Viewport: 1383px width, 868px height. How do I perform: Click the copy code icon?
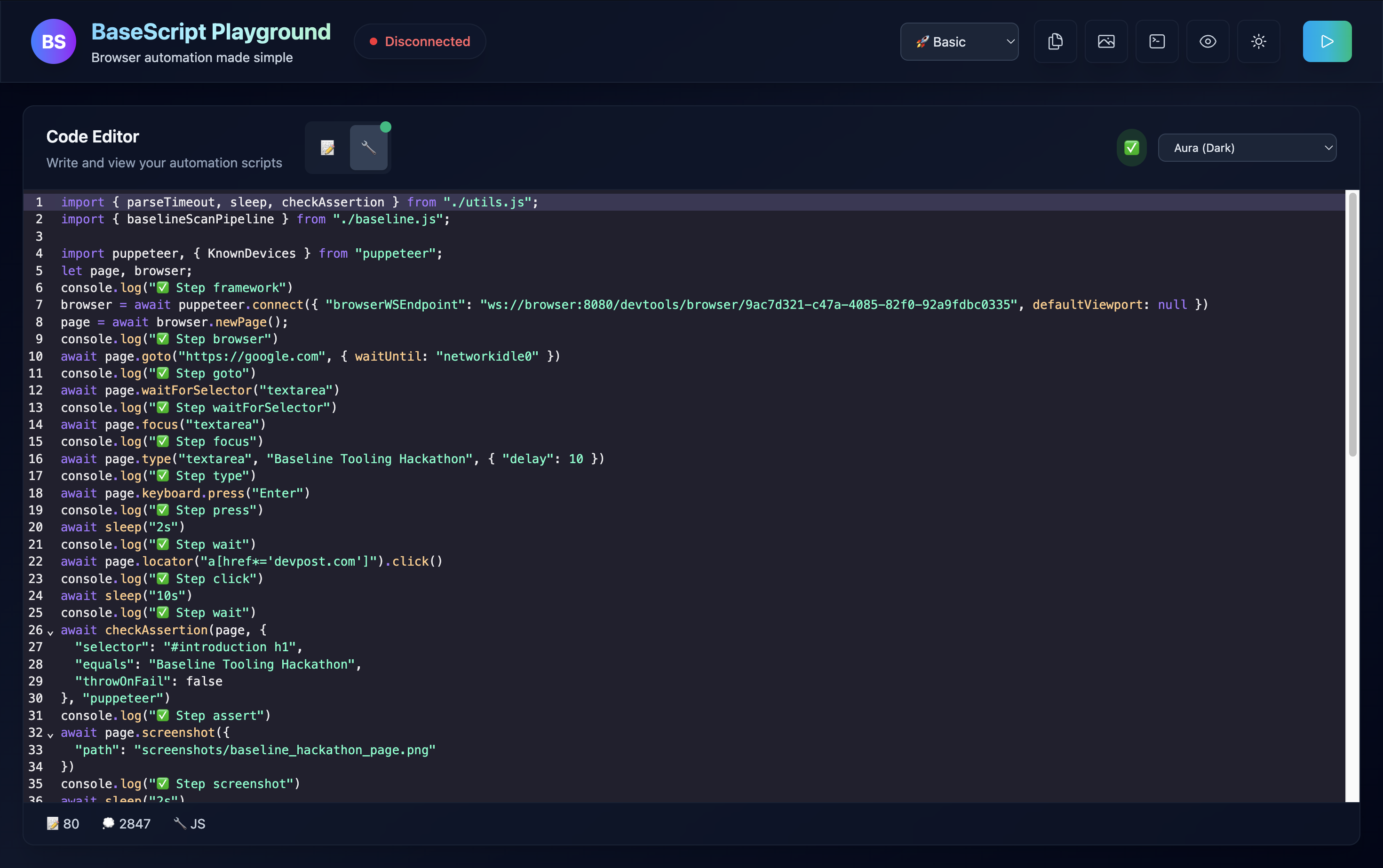coord(1055,41)
